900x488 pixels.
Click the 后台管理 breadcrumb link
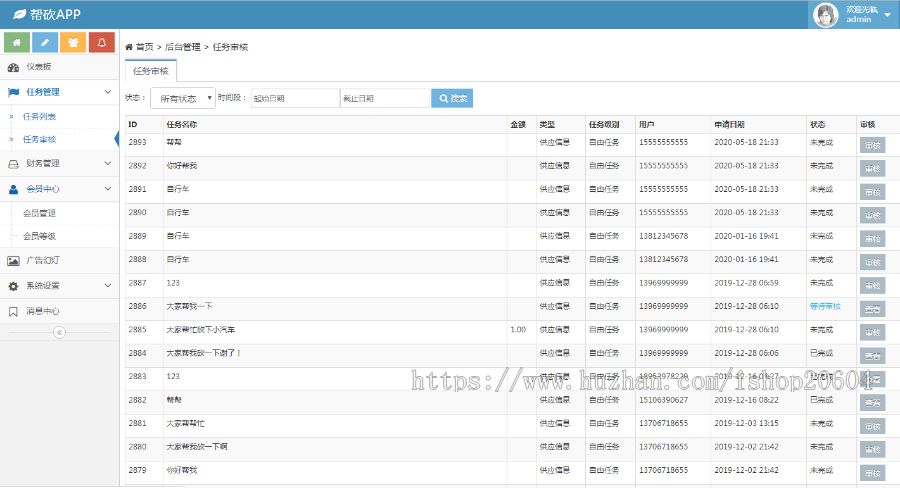point(183,47)
